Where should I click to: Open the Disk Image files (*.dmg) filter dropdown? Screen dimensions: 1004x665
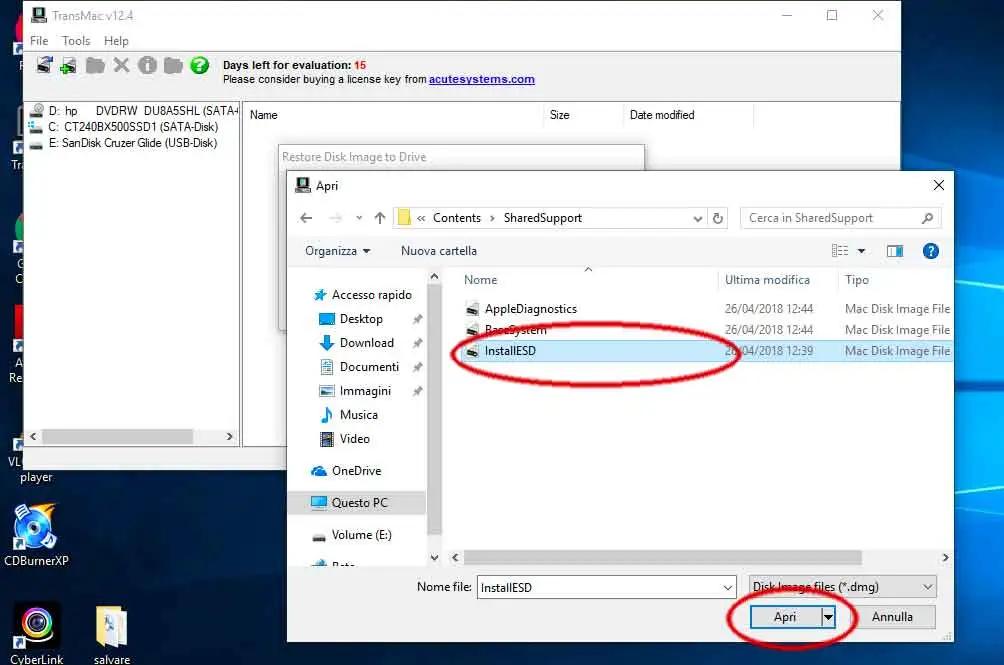928,587
